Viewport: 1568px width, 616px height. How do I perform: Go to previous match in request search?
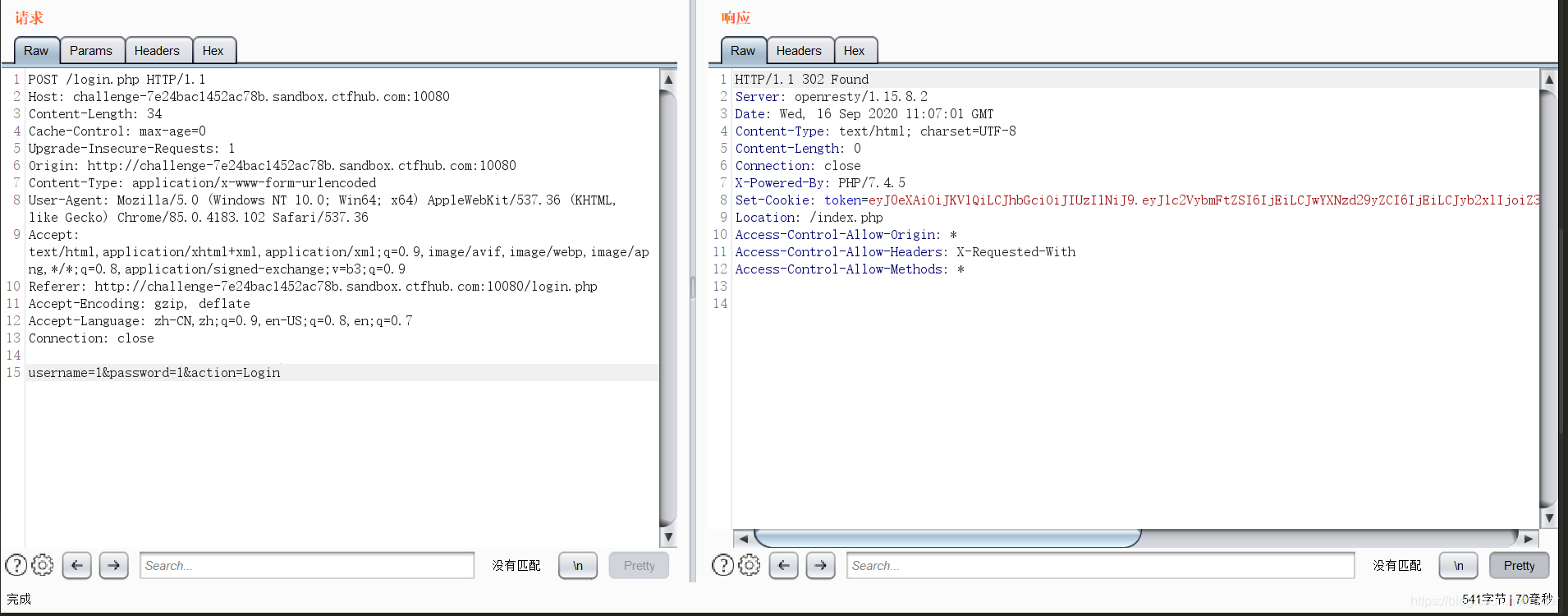tap(77, 565)
